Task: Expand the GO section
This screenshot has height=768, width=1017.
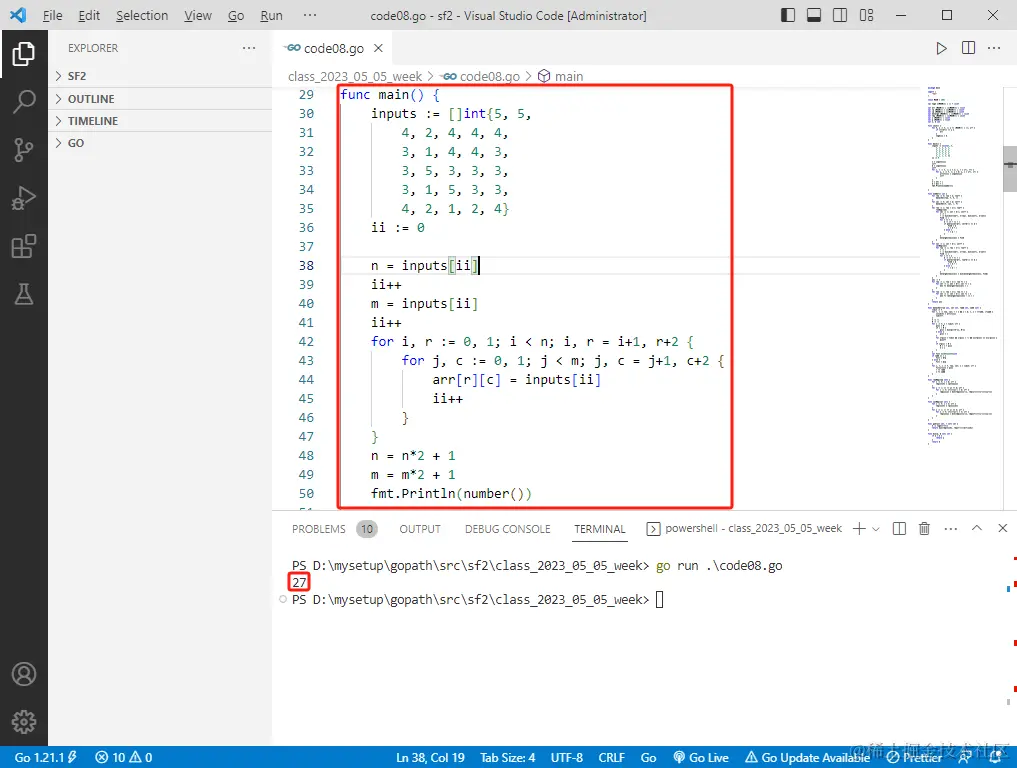Action: (x=160, y=143)
